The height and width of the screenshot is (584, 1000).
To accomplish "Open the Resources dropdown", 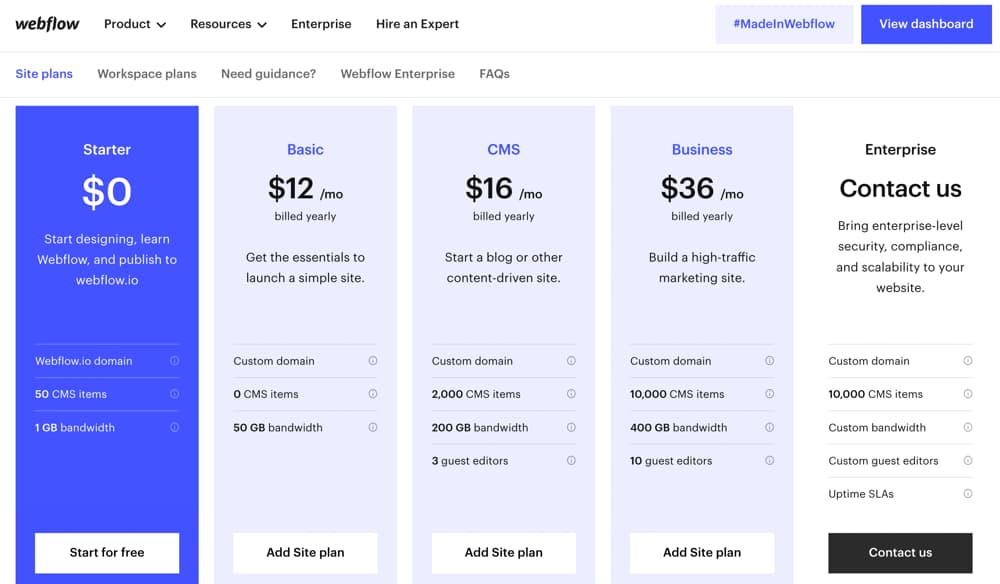I will click(x=228, y=23).
